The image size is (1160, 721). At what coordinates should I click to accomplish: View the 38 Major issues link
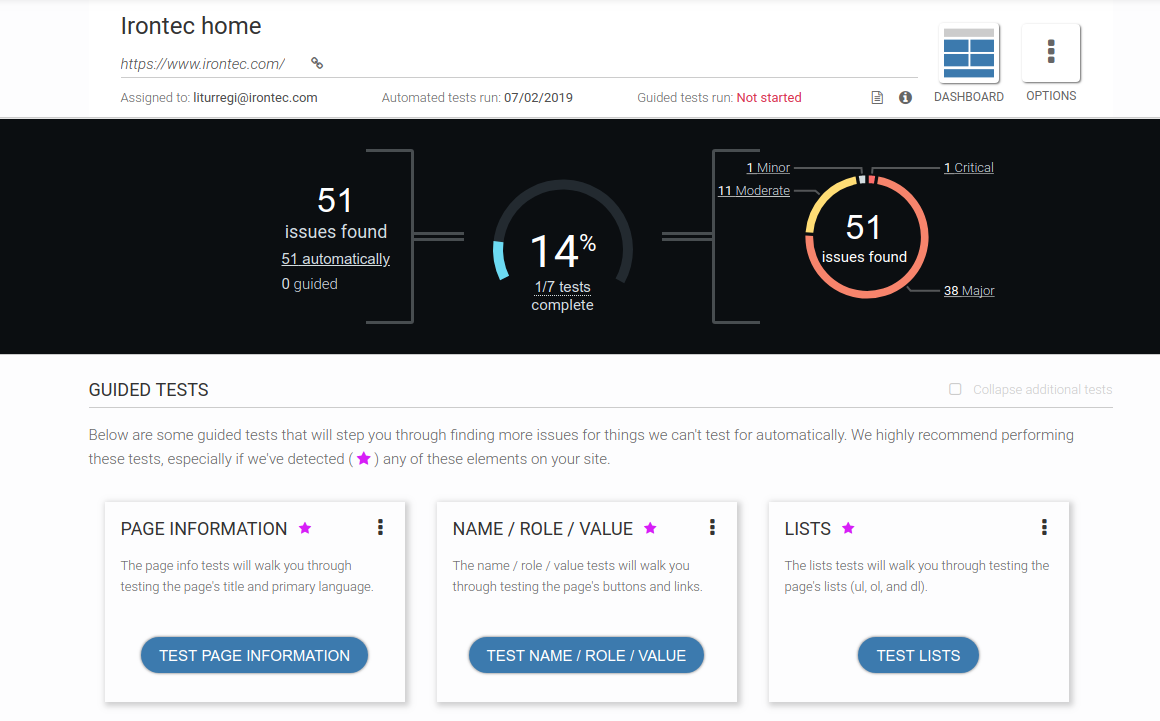click(969, 291)
